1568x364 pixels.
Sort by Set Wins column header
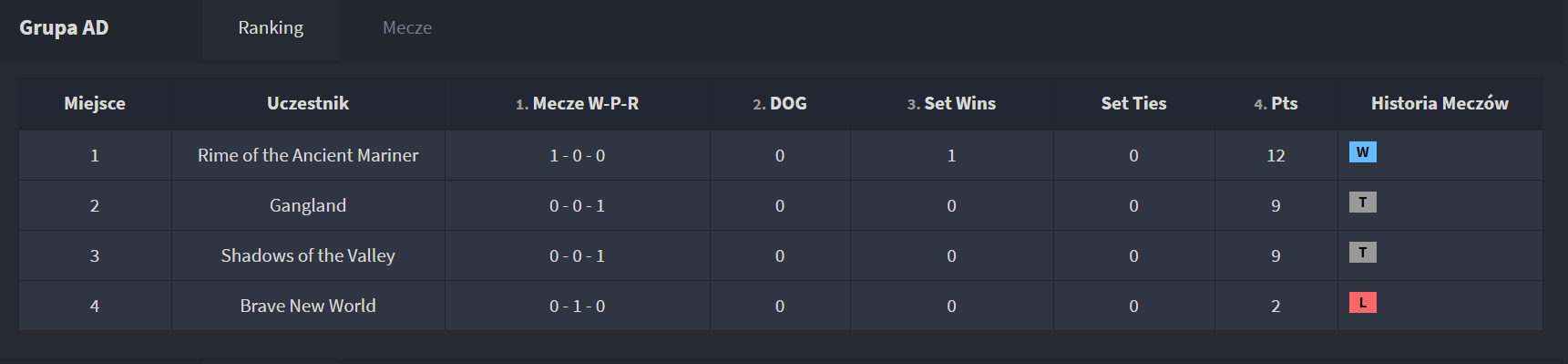coord(951,103)
